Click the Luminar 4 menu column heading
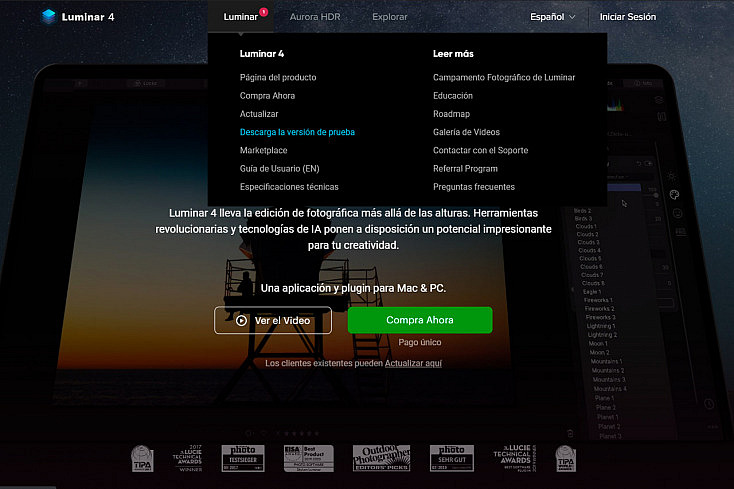 coord(262,54)
